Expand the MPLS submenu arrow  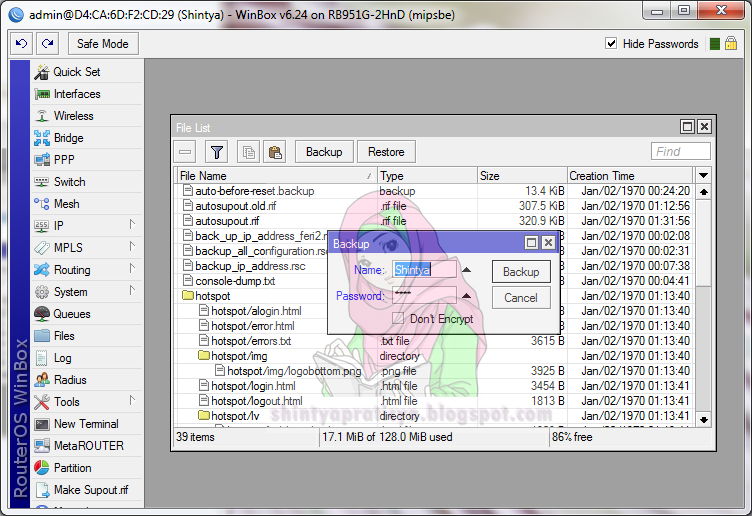tap(132, 246)
